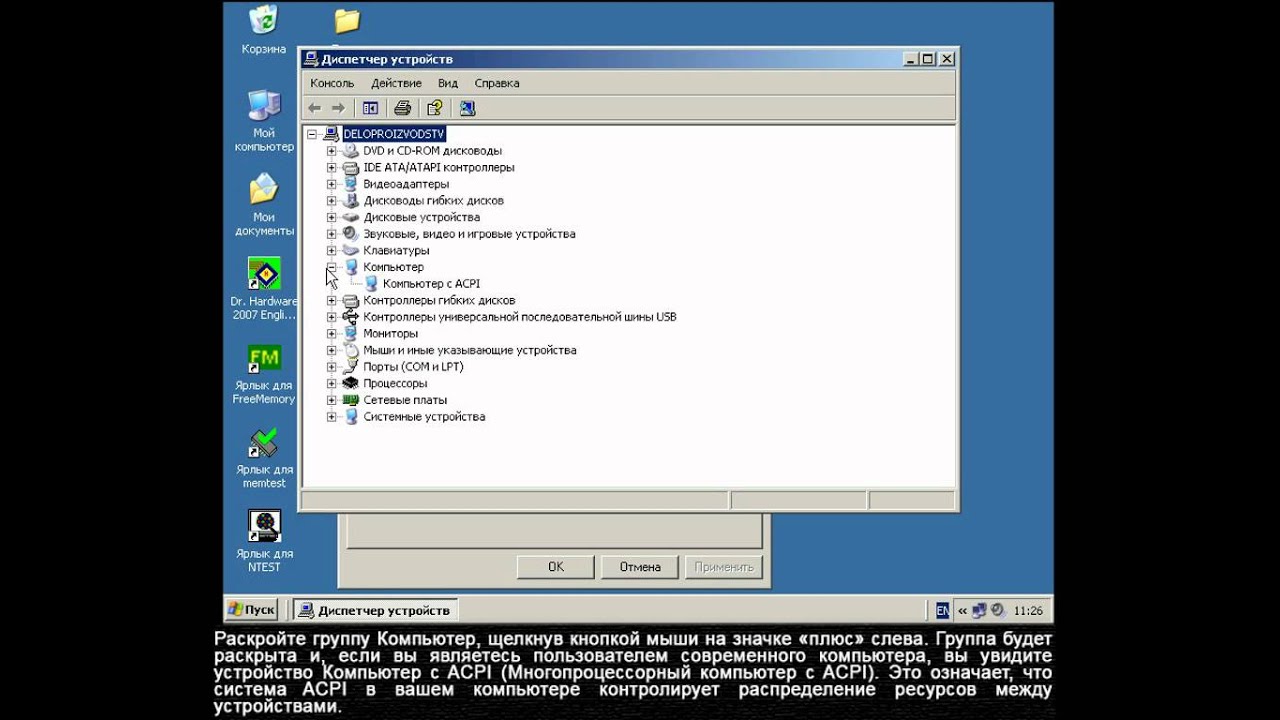
Task: Click the volume icon in system tray
Action: click(x=997, y=610)
